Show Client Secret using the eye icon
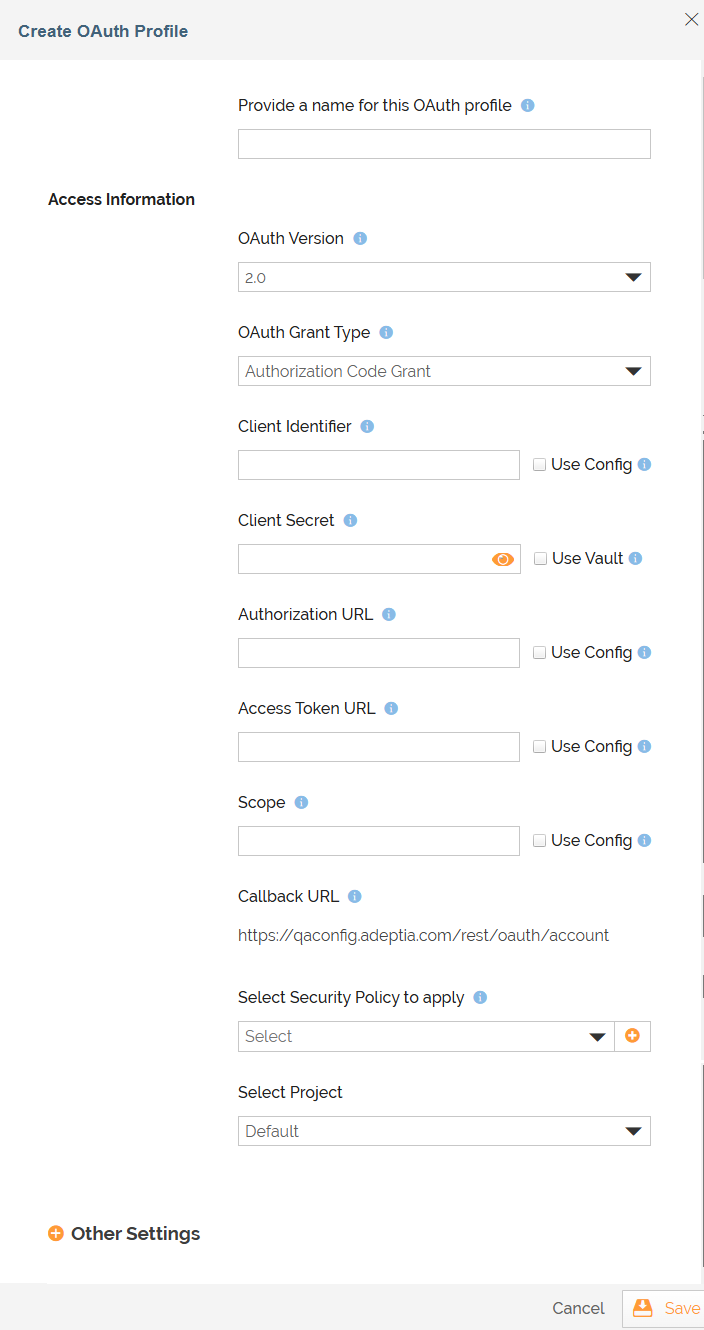 pyautogui.click(x=503, y=560)
